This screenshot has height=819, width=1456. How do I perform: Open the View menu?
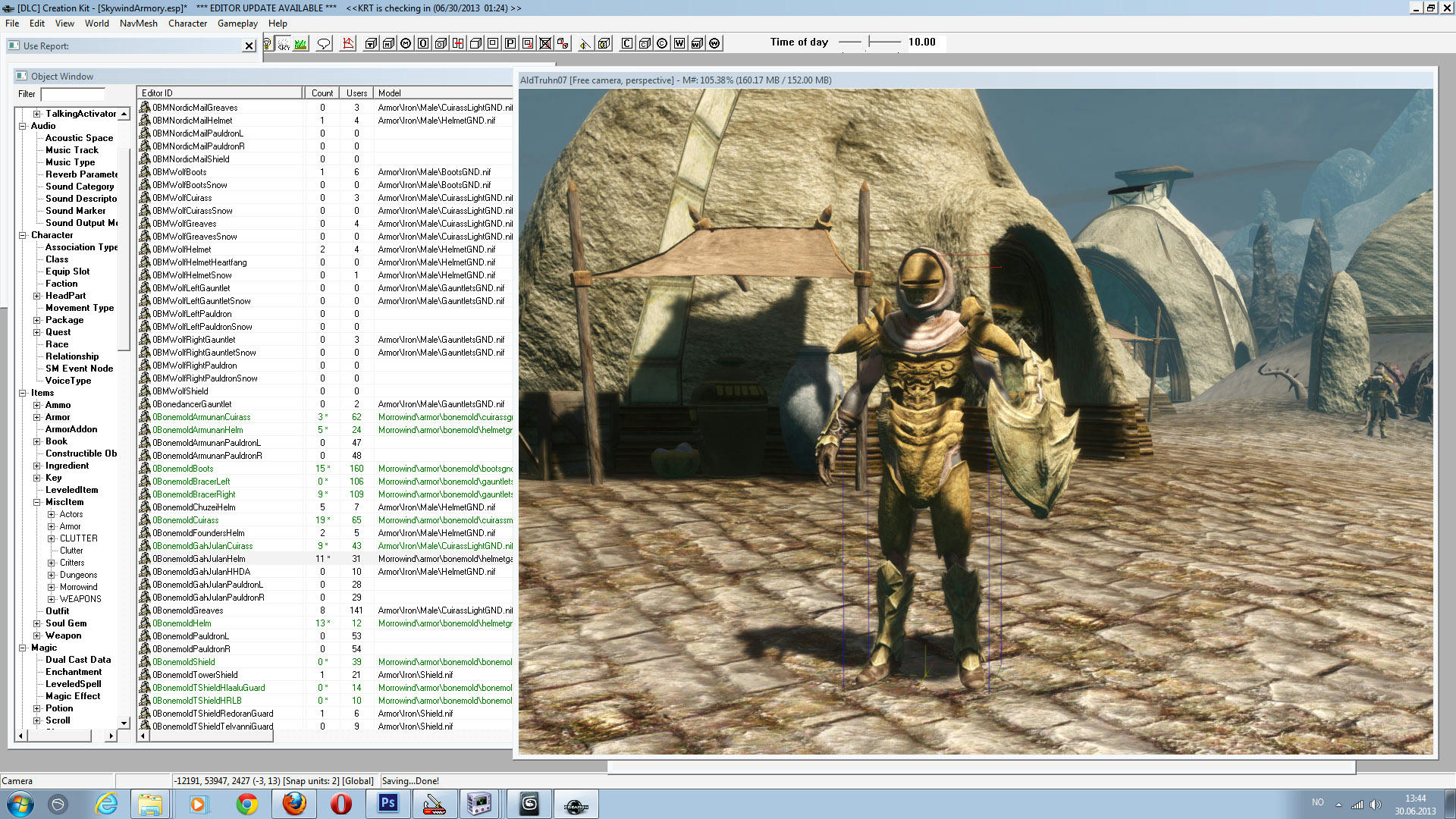click(64, 24)
